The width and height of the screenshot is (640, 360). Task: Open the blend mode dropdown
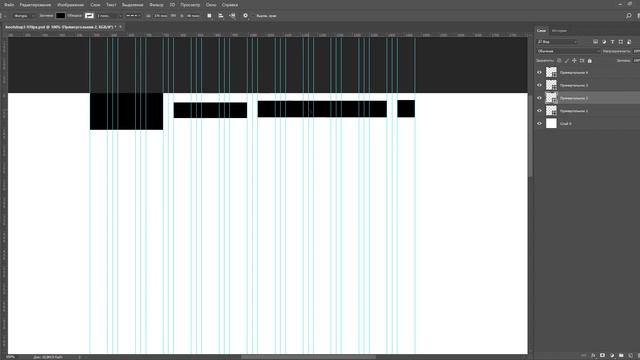pyautogui.click(x=568, y=51)
